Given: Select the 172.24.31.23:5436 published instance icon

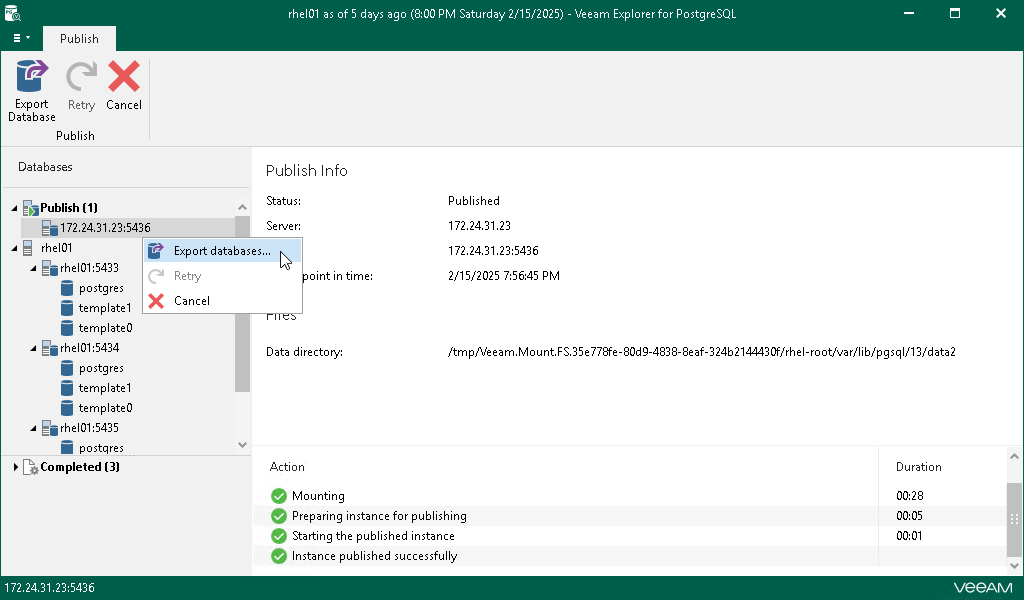Looking at the screenshot, I should [x=50, y=228].
